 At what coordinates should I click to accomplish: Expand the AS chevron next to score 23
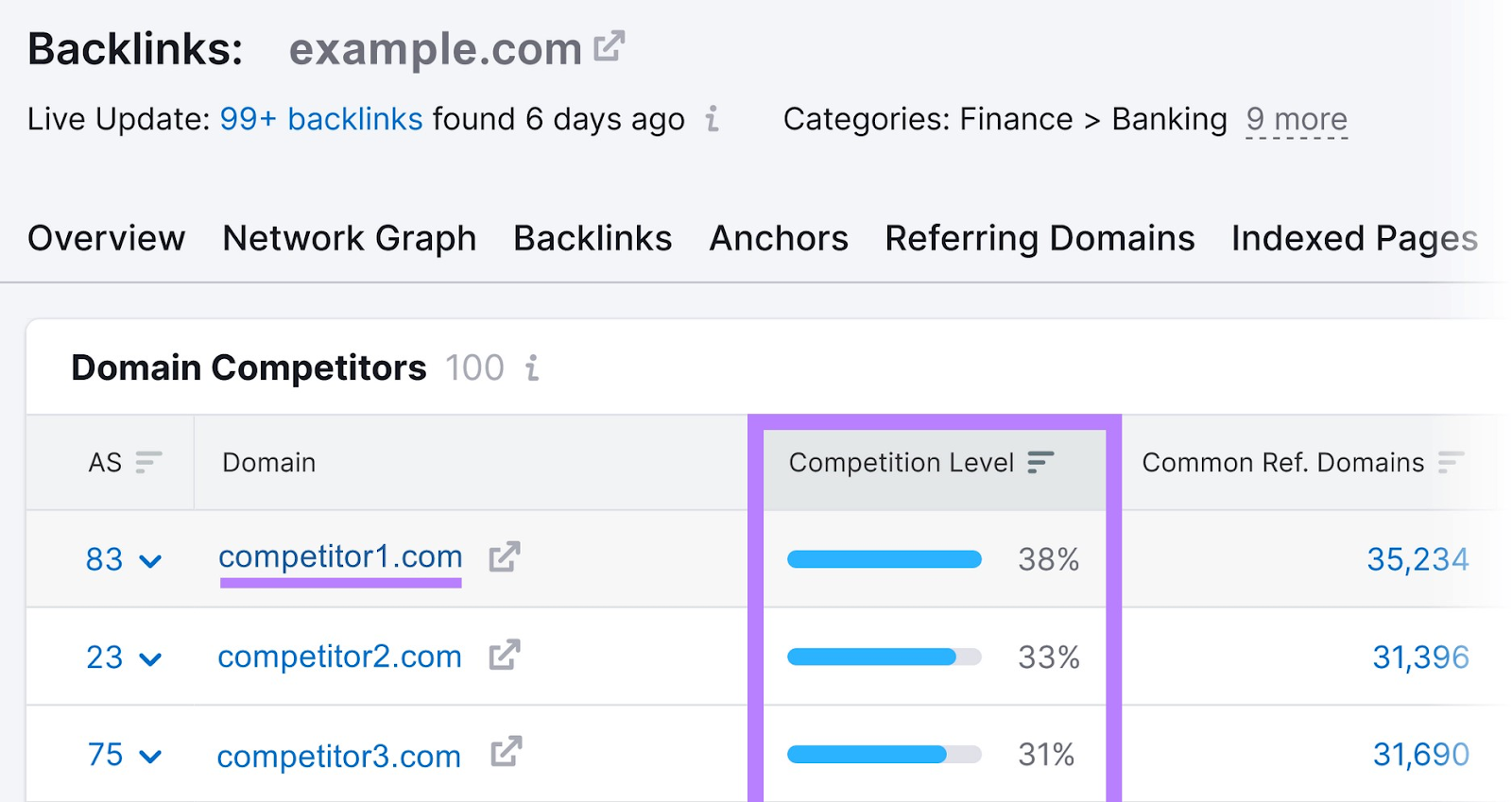(151, 657)
